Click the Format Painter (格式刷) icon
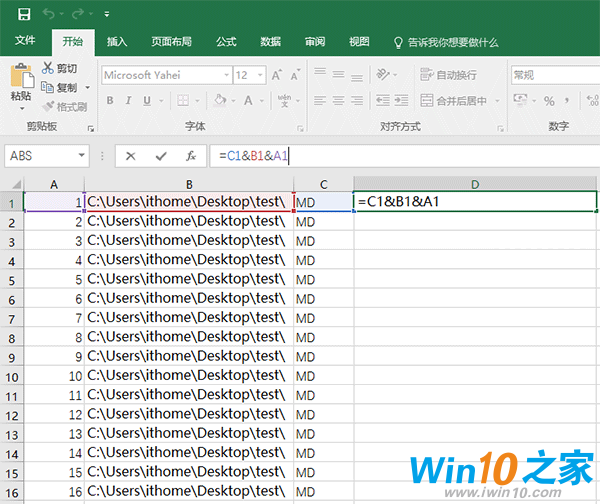This screenshot has width=600, height=504. 48,106
